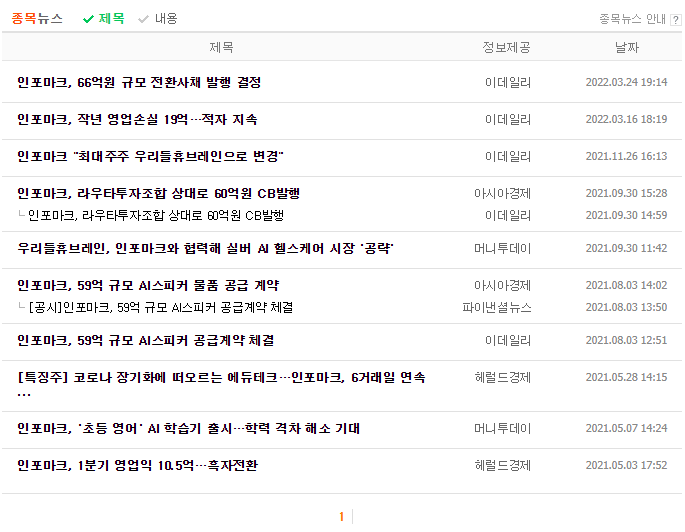Image resolution: width=685 pixels, height=532 pixels.
Task: Click 이데일리 source for 최대주주 변경 row
Action: (508, 157)
